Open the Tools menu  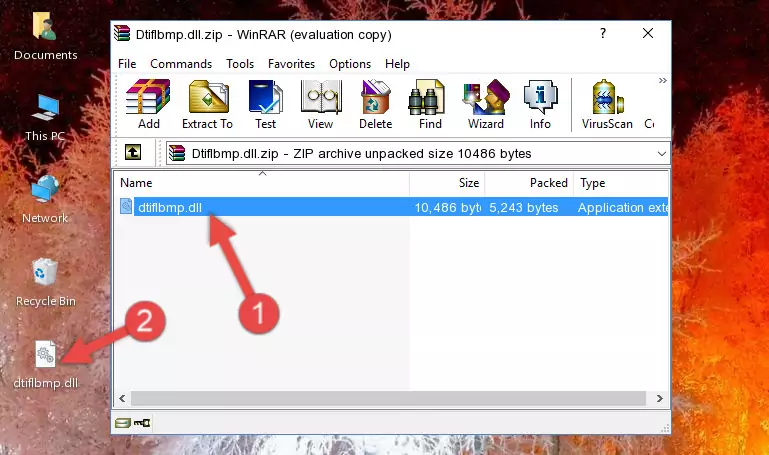(240, 64)
